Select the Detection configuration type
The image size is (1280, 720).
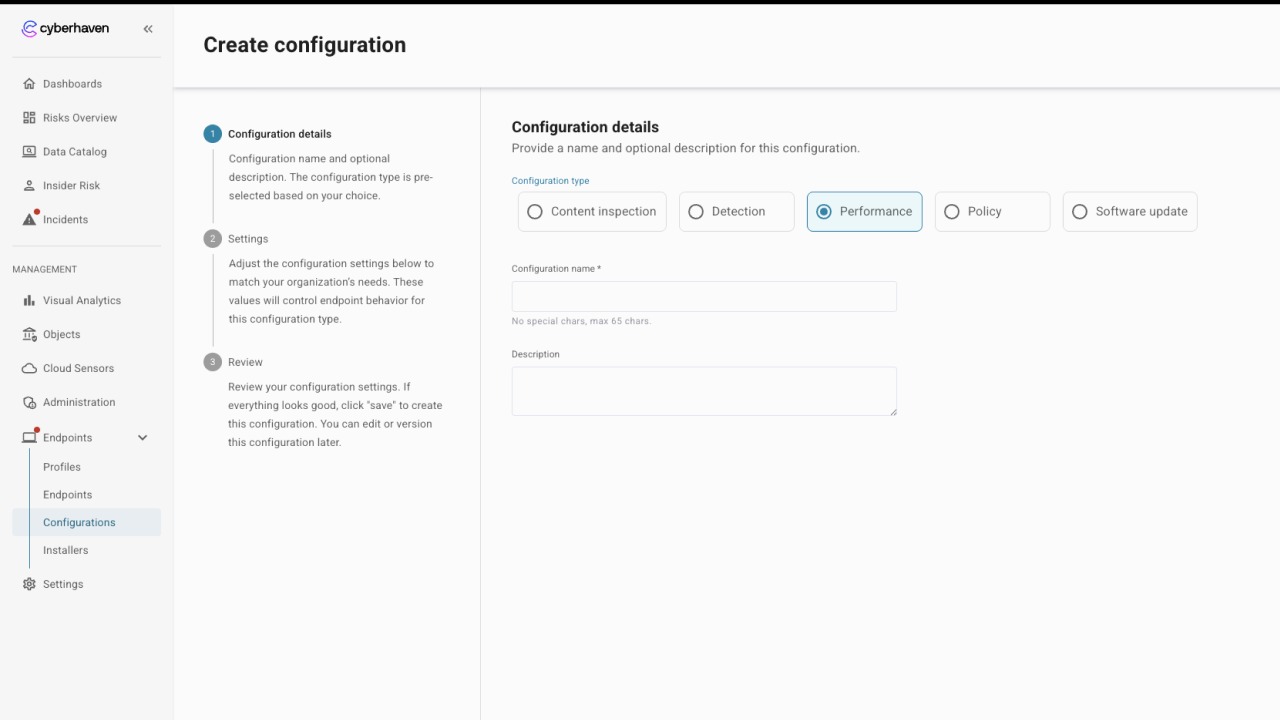coord(696,212)
